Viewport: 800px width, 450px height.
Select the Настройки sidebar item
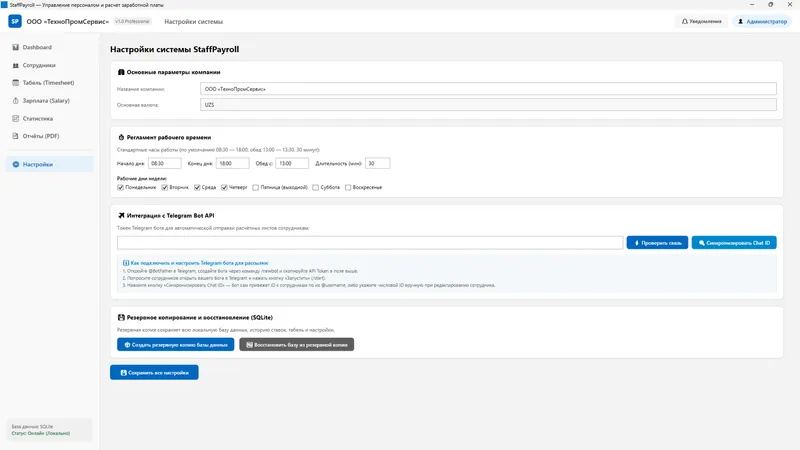50,164
